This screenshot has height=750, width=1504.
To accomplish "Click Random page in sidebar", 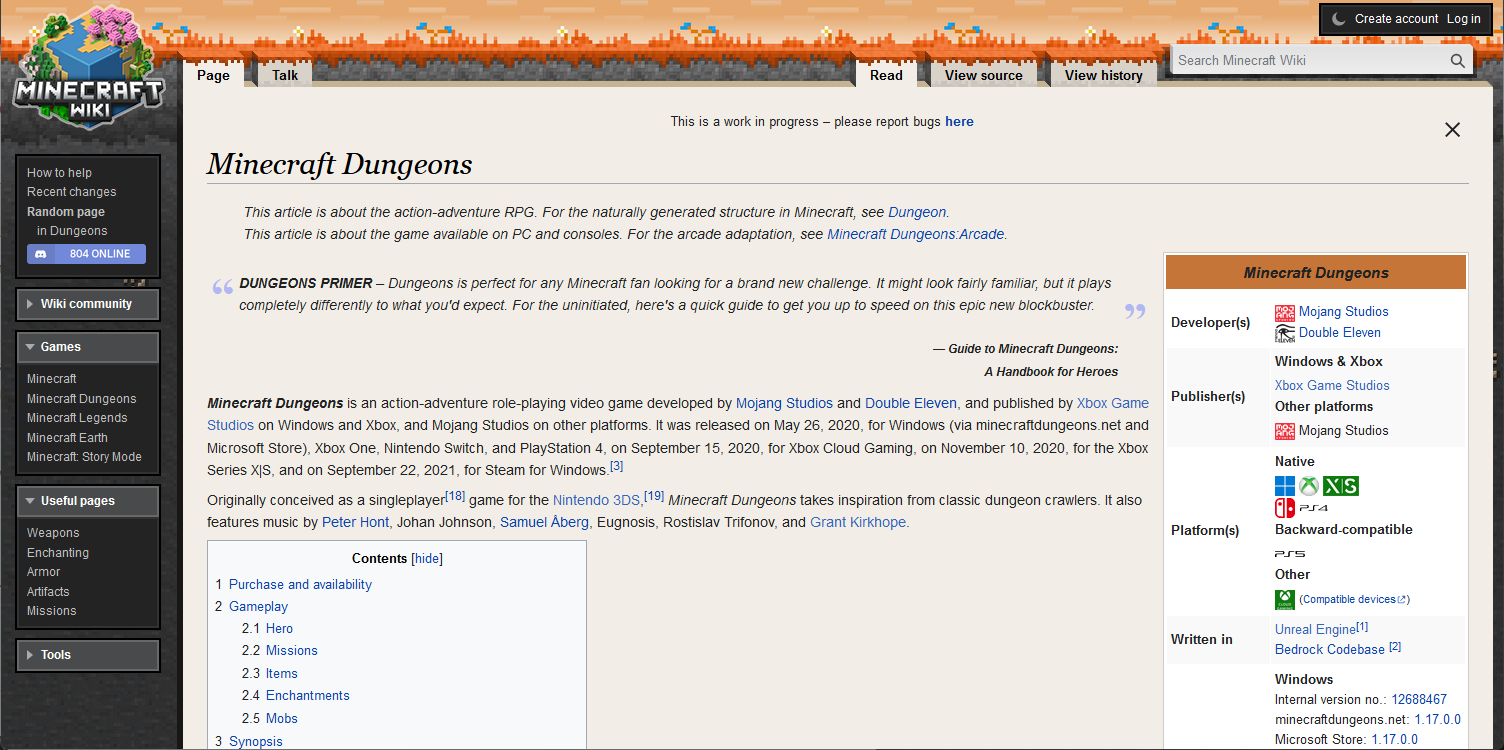I will tap(66, 212).
